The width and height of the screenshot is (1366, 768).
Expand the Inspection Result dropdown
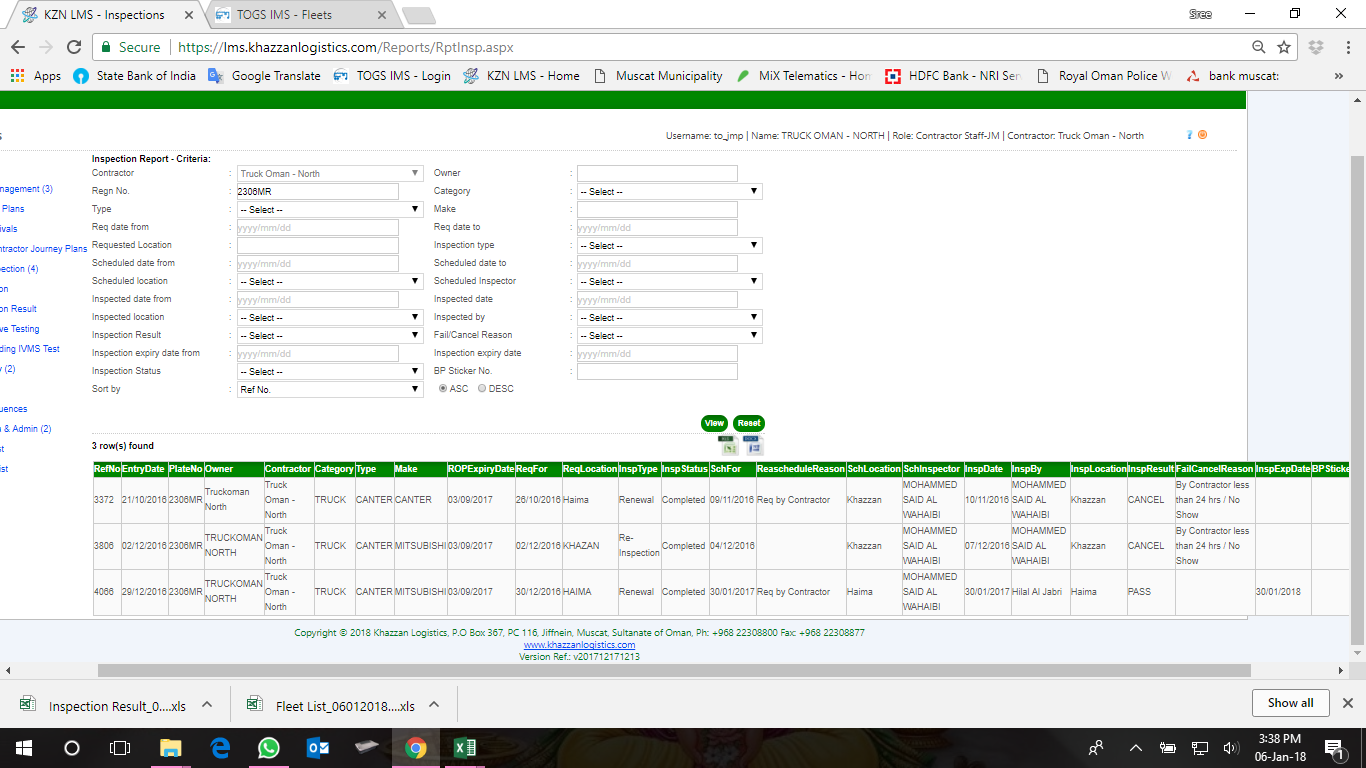pos(330,336)
